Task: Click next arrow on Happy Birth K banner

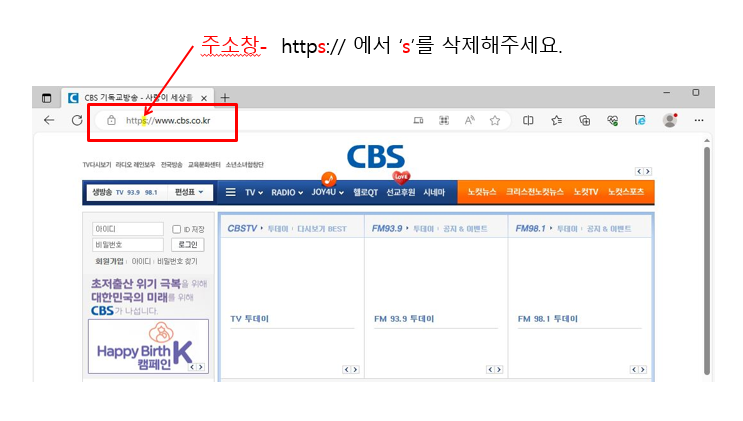Action: [201, 367]
